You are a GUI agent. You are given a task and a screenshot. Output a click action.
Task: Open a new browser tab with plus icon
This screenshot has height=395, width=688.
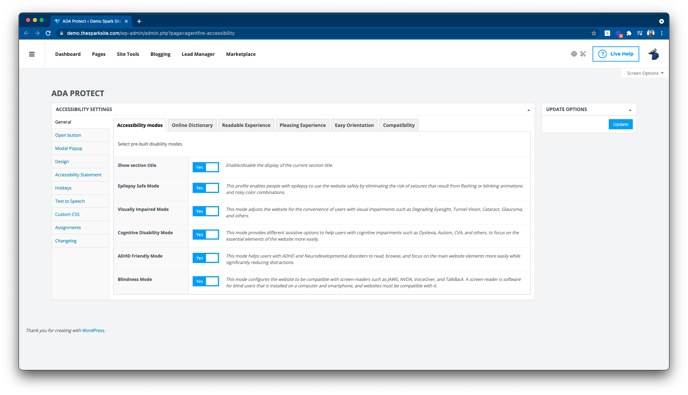coord(139,21)
